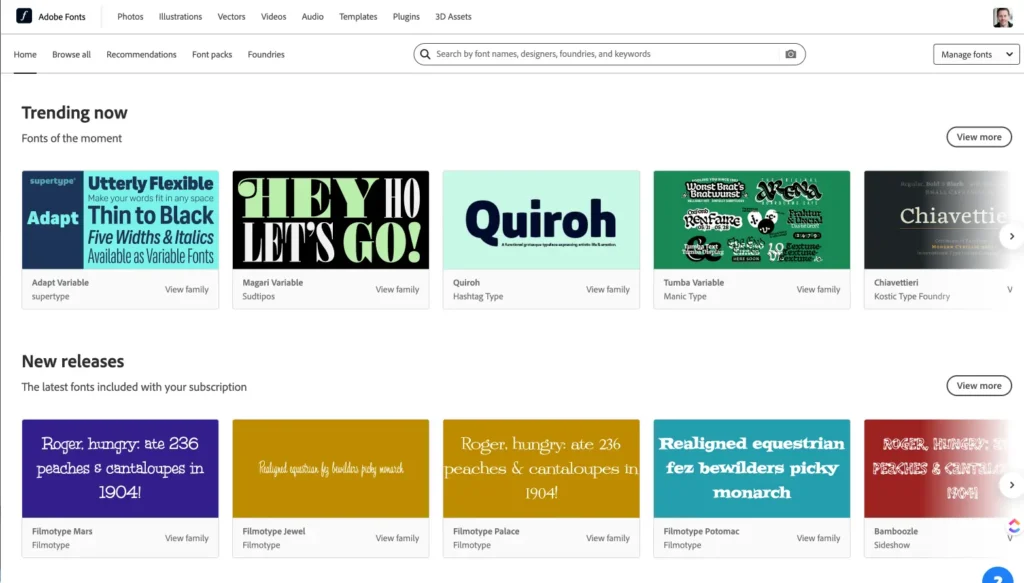This screenshot has height=583, width=1024.
Task: Click the Quiroh font name
Action: click(466, 283)
